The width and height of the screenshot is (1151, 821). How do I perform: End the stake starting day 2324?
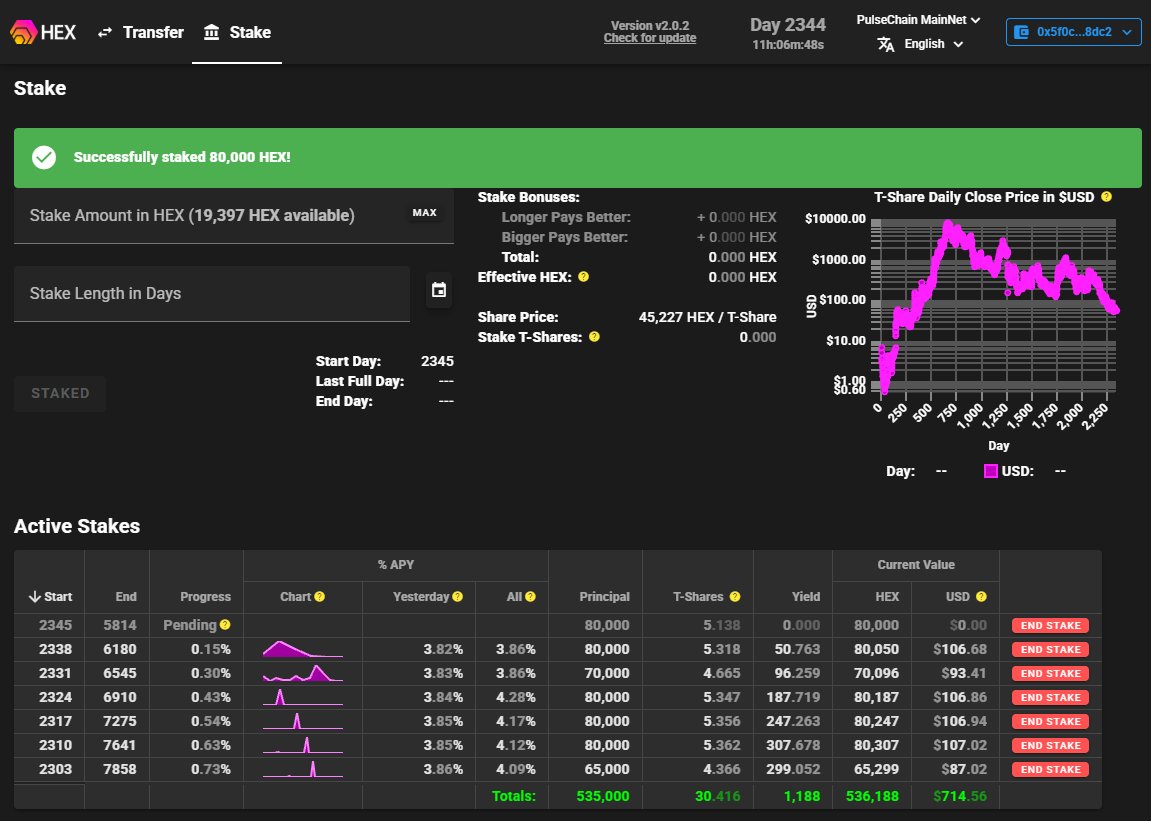[x=1050, y=698]
